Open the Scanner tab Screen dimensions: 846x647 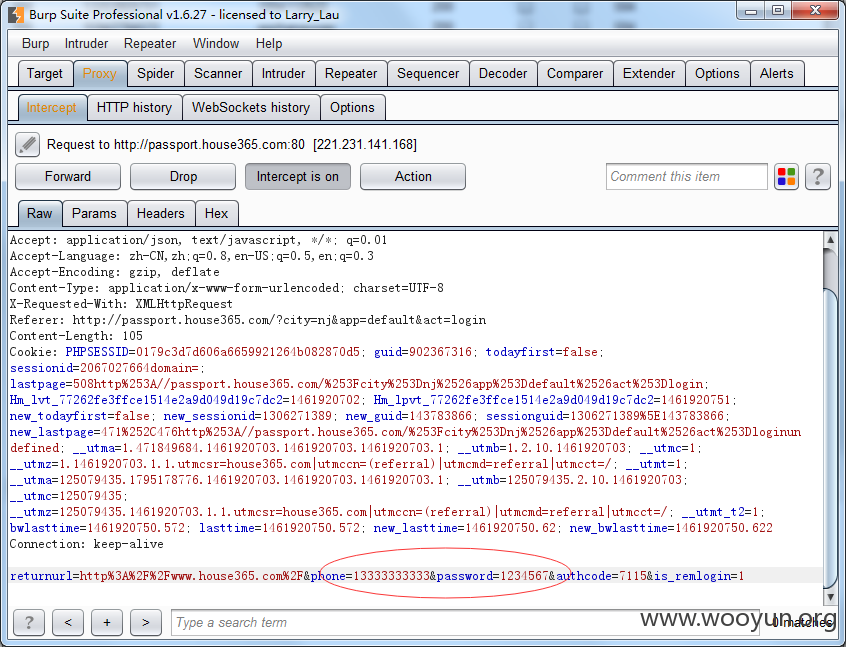click(218, 73)
